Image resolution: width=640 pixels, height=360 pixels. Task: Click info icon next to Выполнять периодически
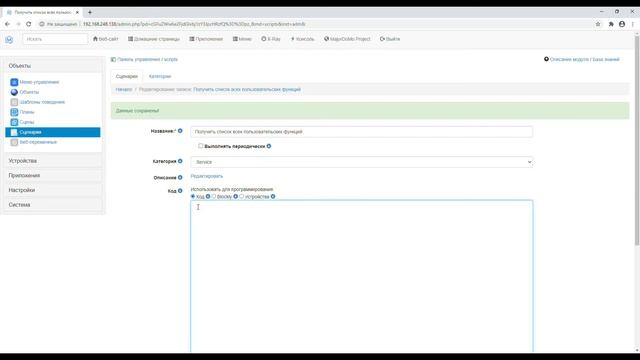pos(269,146)
